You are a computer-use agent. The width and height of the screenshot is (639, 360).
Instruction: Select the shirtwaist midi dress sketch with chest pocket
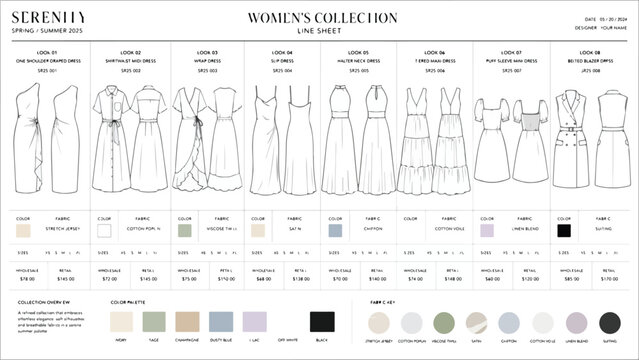click(x=111, y=139)
